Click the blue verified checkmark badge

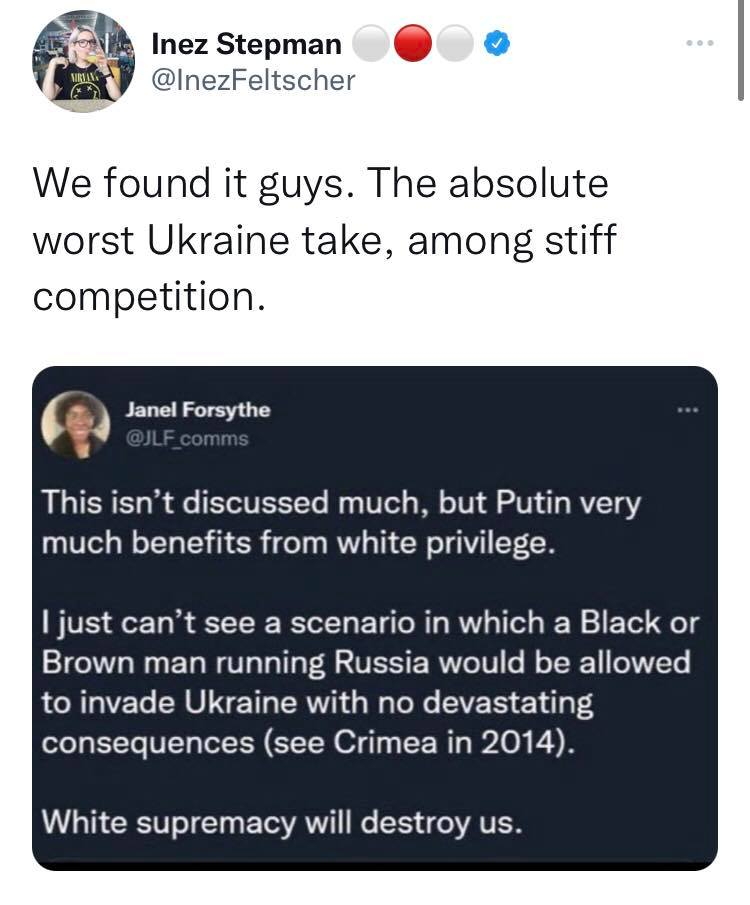496,44
